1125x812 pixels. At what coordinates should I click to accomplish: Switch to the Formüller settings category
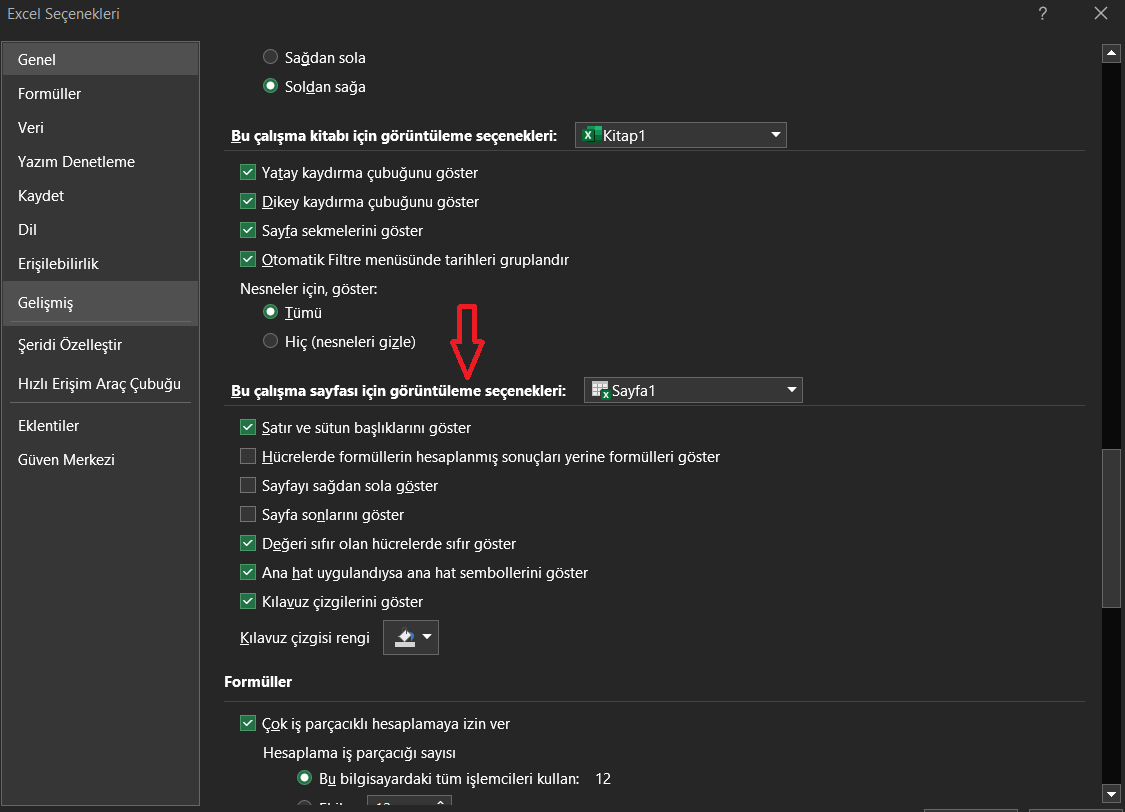coord(48,93)
